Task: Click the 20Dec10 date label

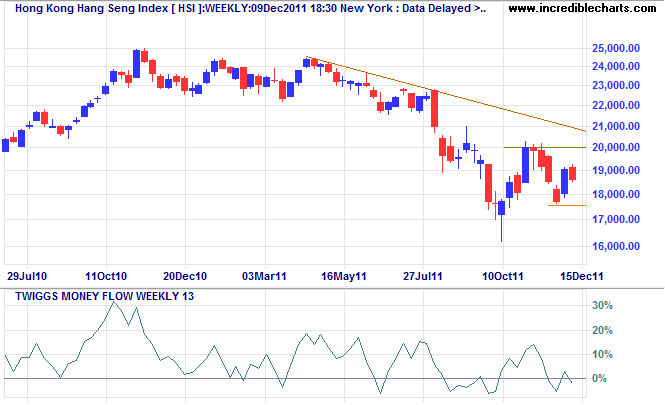Action: (x=185, y=277)
